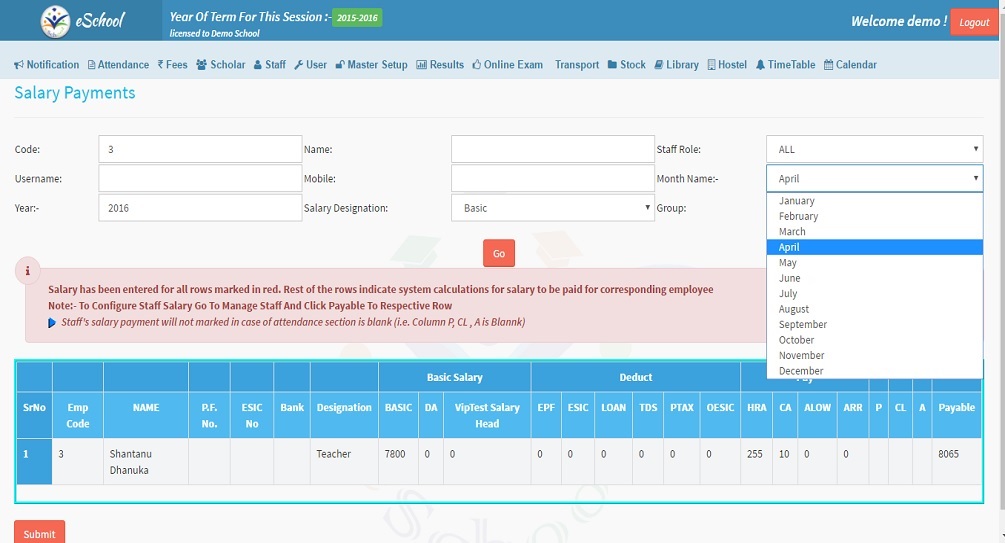Click the Logout button
1005x543 pixels.
(x=973, y=22)
